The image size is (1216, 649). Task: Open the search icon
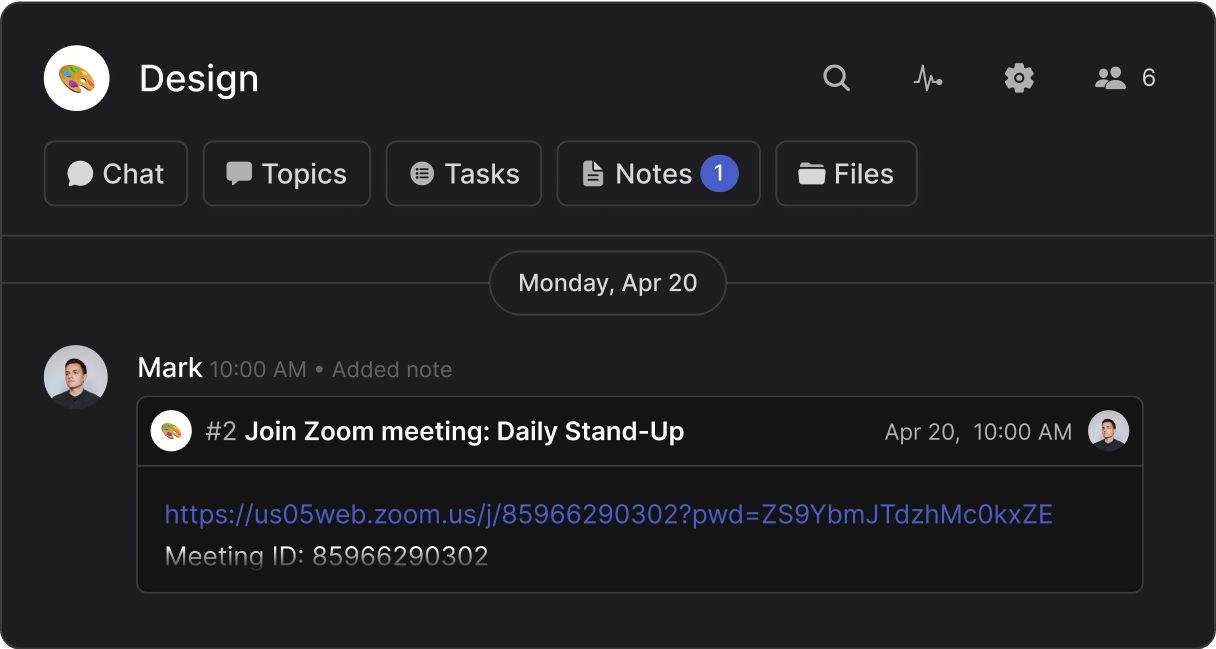pyautogui.click(x=836, y=78)
